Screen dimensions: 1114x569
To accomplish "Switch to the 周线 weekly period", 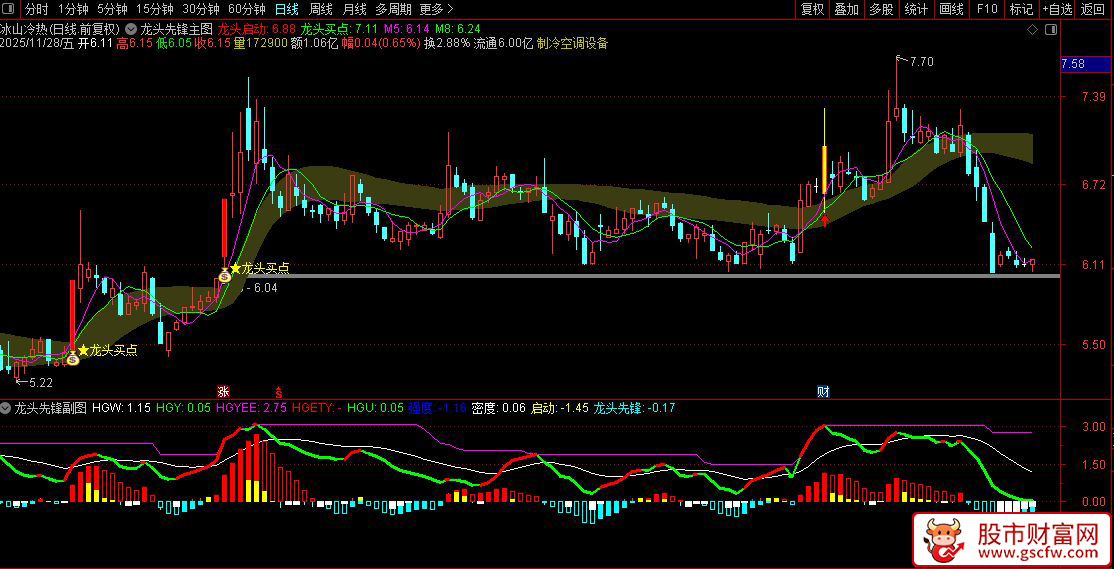I will point(321,9).
